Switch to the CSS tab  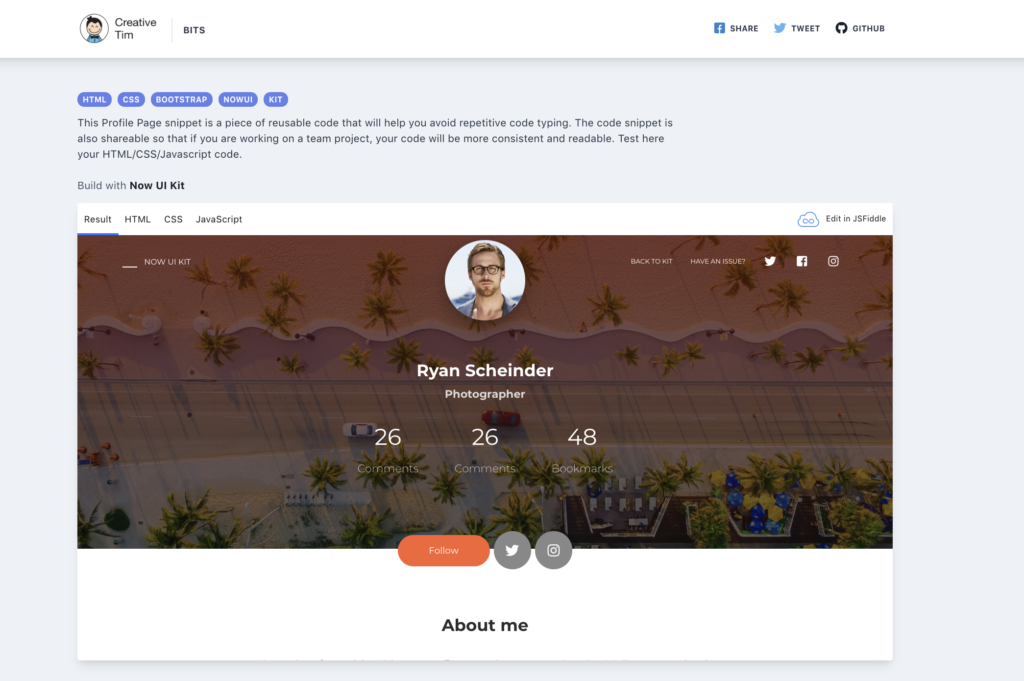(x=173, y=219)
